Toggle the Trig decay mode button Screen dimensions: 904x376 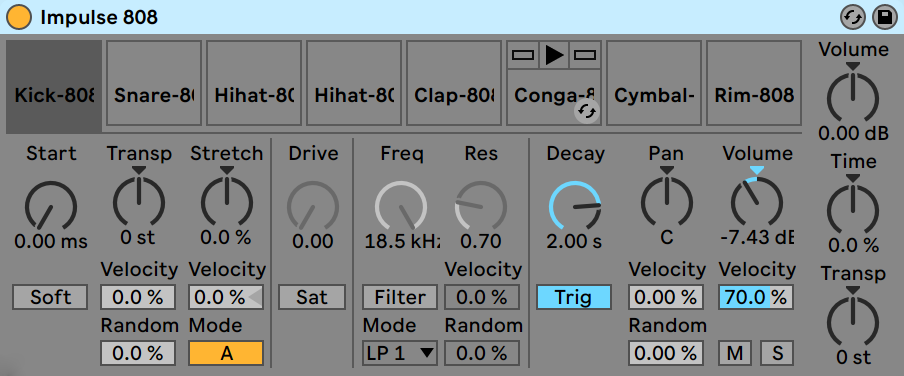[x=574, y=298]
